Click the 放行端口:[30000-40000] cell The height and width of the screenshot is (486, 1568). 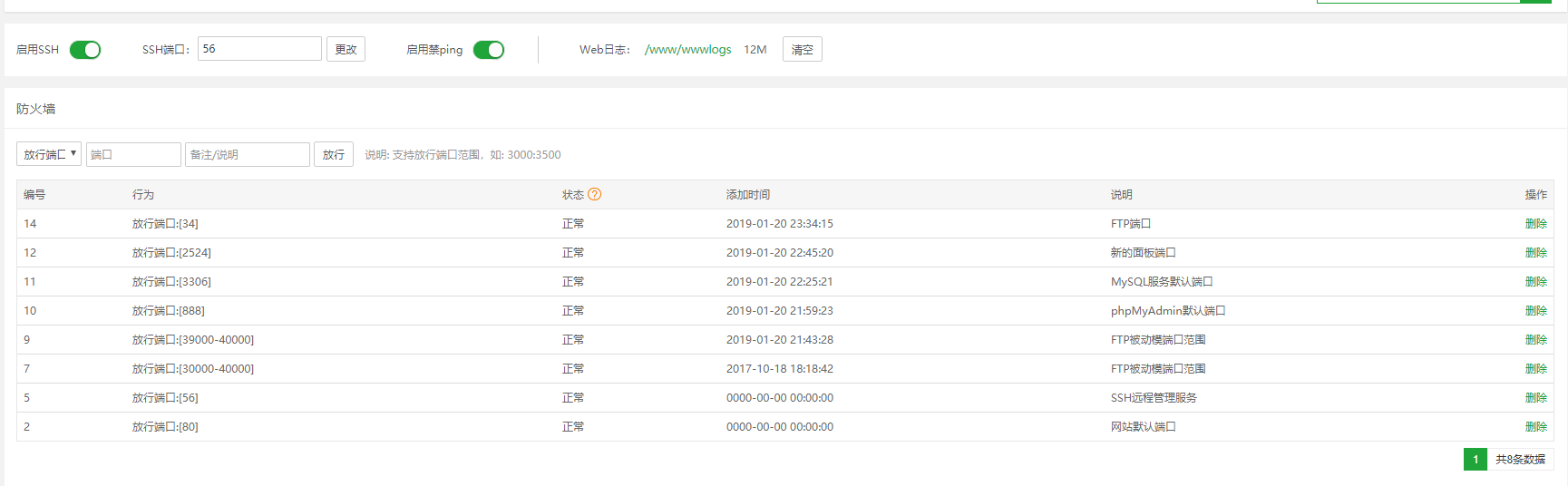point(193,369)
